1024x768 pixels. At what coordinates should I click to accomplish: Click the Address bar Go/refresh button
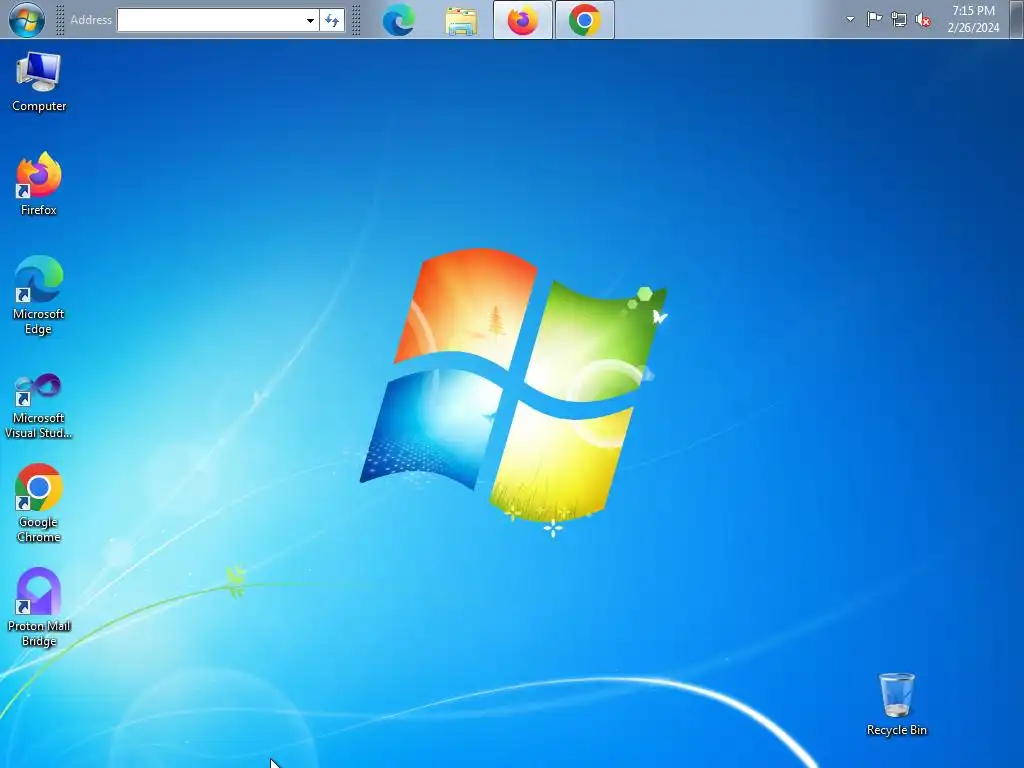tap(332, 20)
